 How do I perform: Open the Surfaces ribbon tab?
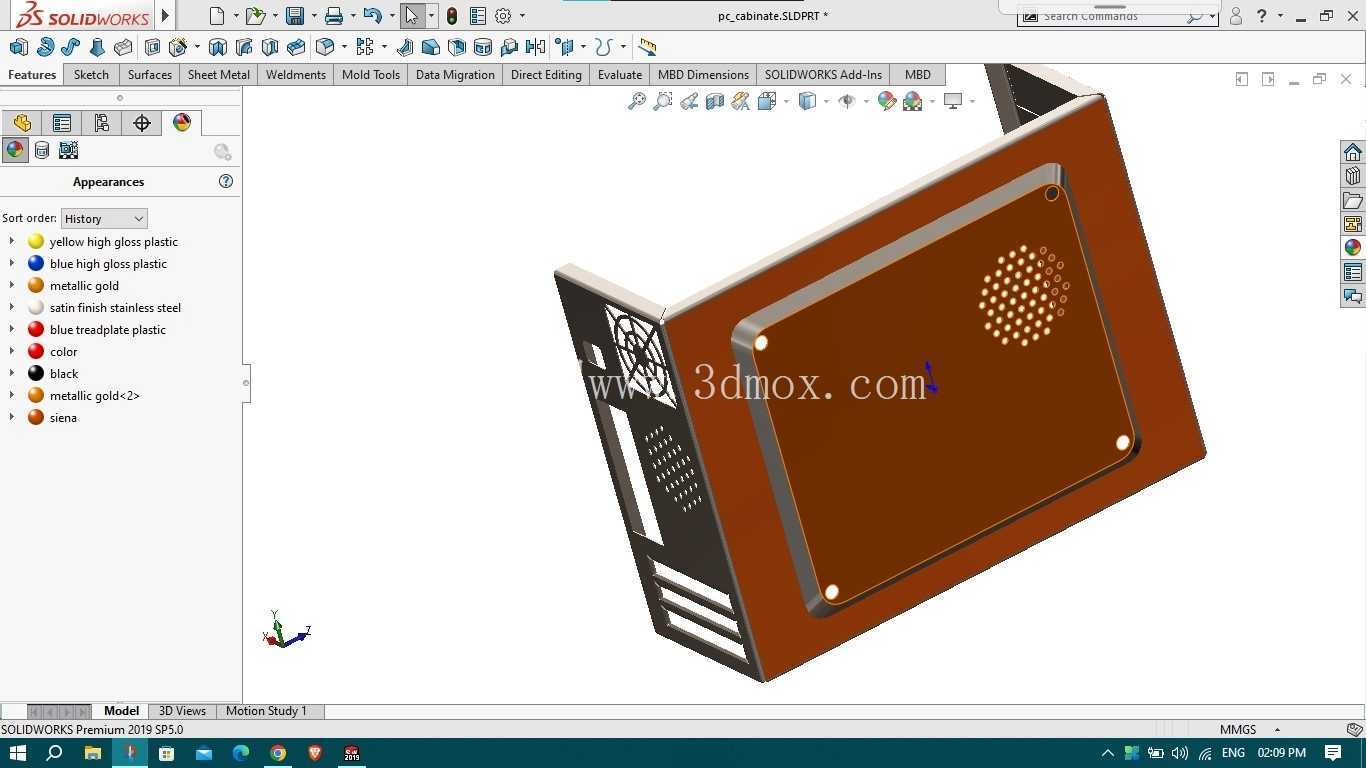150,75
